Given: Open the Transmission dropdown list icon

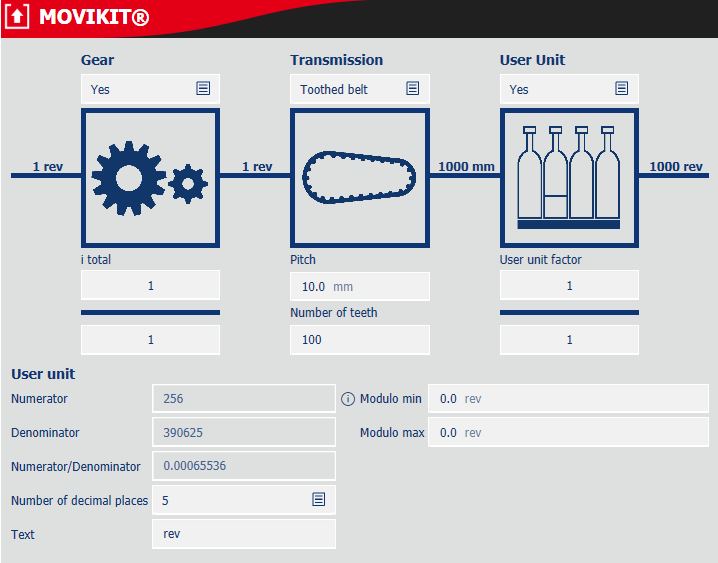Looking at the screenshot, I should point(412,88).
